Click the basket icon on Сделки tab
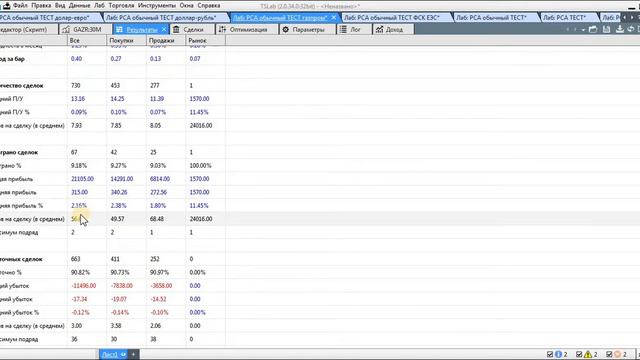The image size is (640, 360). click(x=176, y=29)
